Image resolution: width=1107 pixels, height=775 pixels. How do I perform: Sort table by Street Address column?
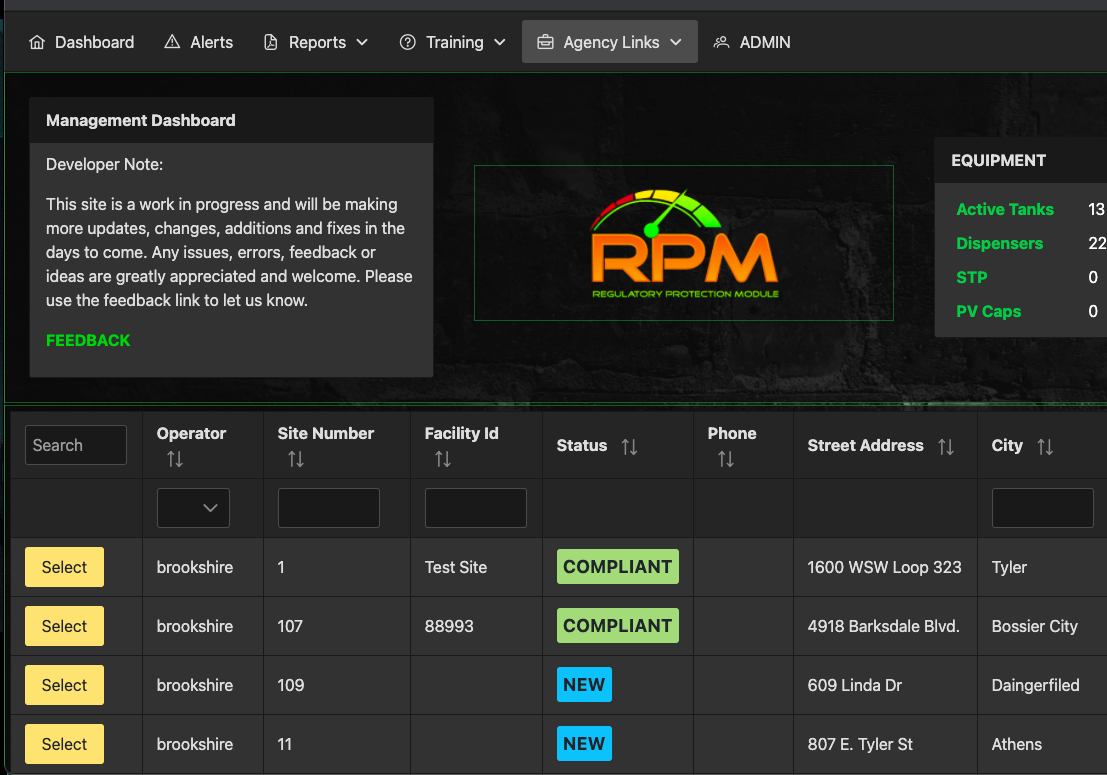[x=945, y=447]
